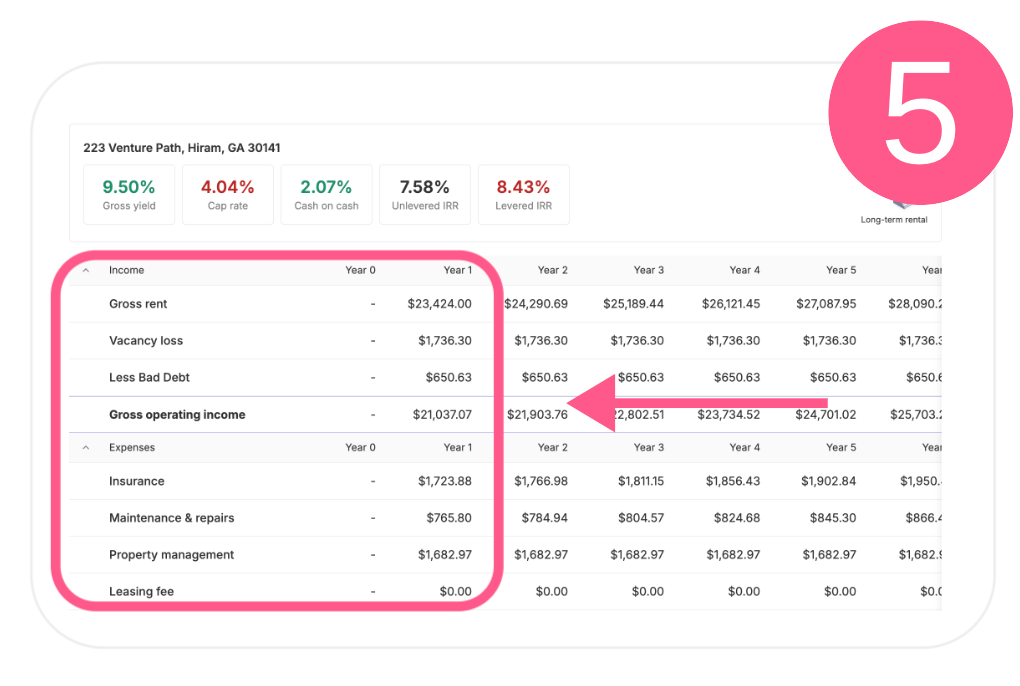Click Property management Year 1 value $1,682.97
The width and height of the screenshot is (1020, 686).
(x=445, y=555)
